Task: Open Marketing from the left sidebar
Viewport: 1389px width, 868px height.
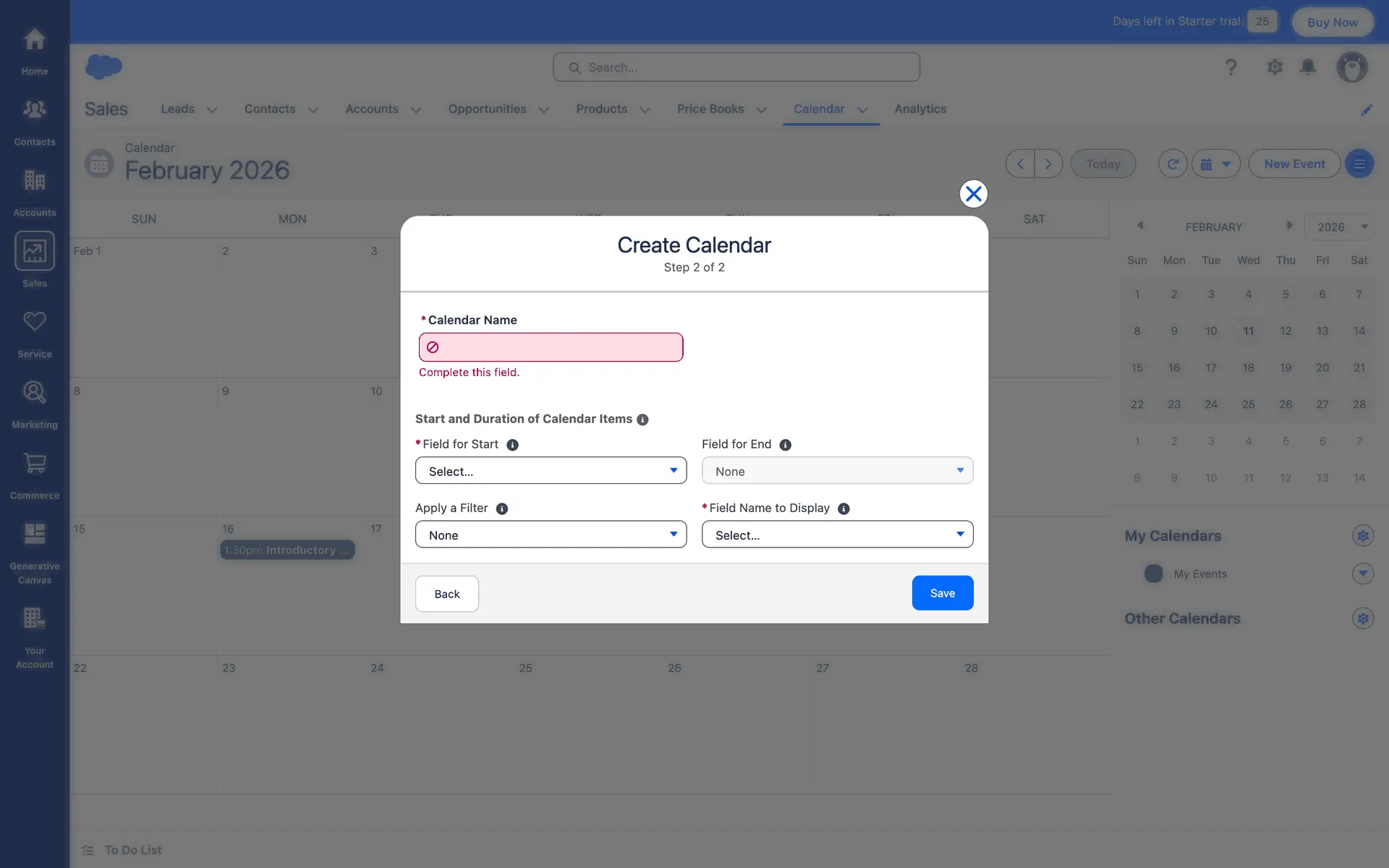Action: (34, 393)
